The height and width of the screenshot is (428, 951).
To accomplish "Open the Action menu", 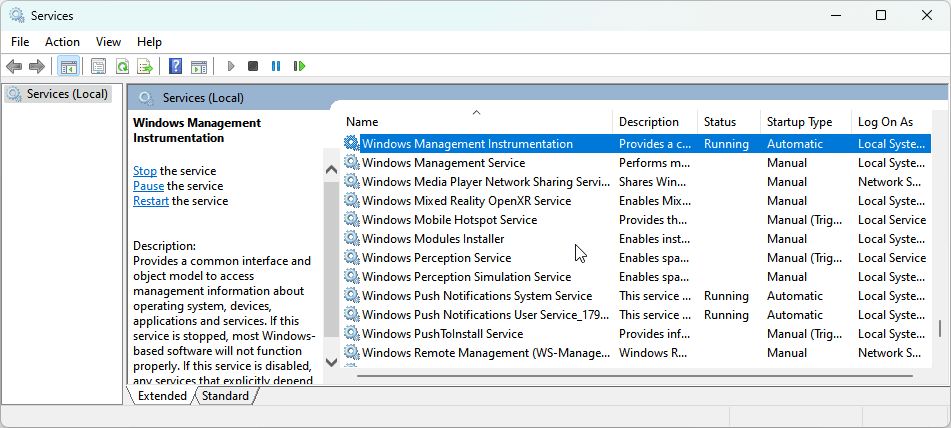I will 62,42.
